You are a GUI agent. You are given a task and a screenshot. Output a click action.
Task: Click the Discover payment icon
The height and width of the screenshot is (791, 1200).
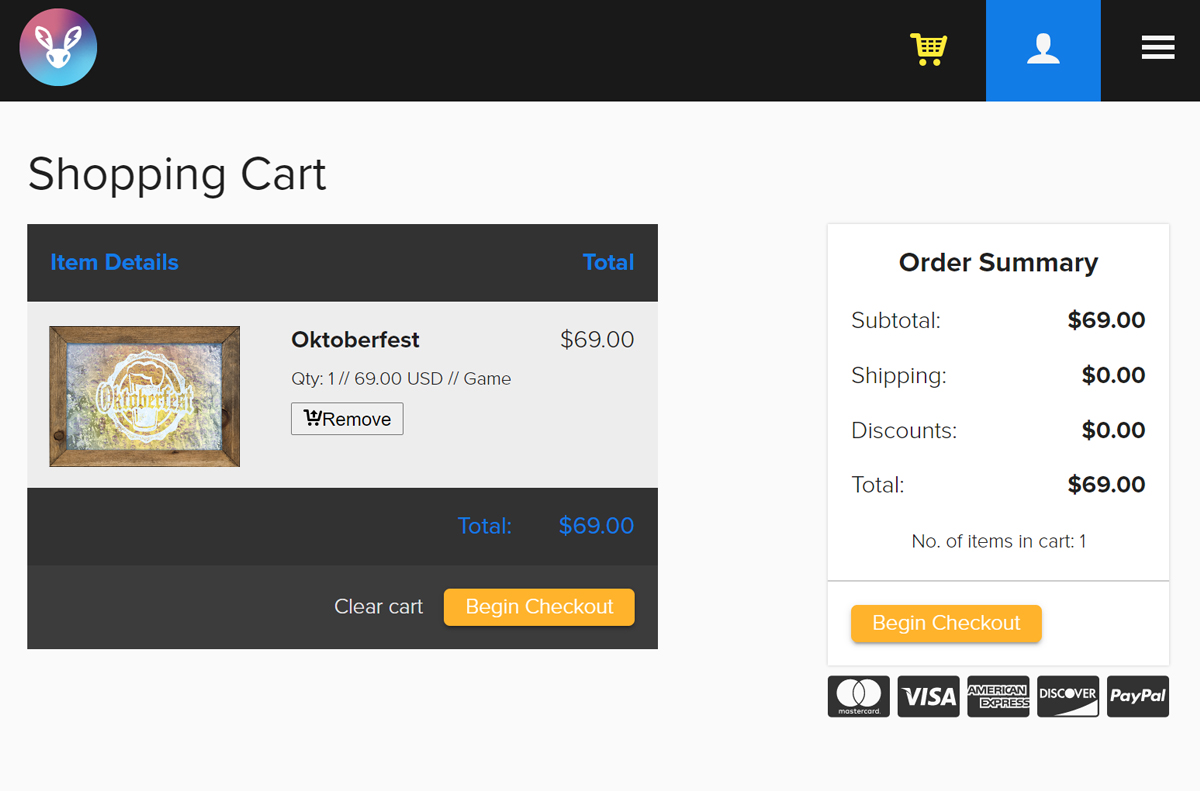(1068, 696)
